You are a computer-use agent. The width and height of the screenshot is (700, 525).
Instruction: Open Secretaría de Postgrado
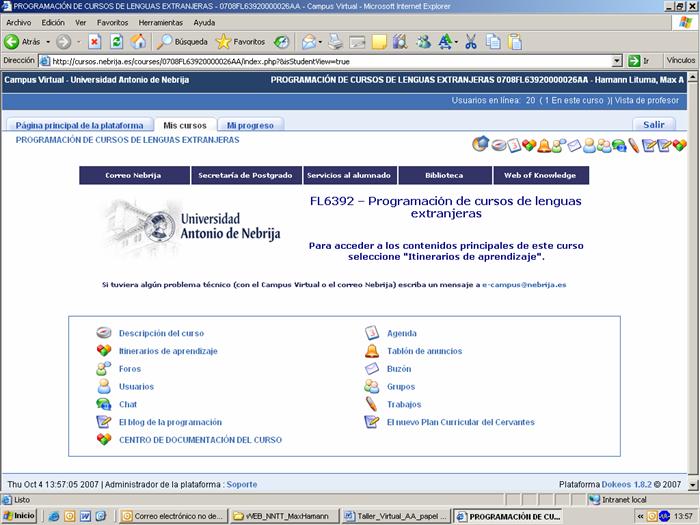(x=246, y=175)
